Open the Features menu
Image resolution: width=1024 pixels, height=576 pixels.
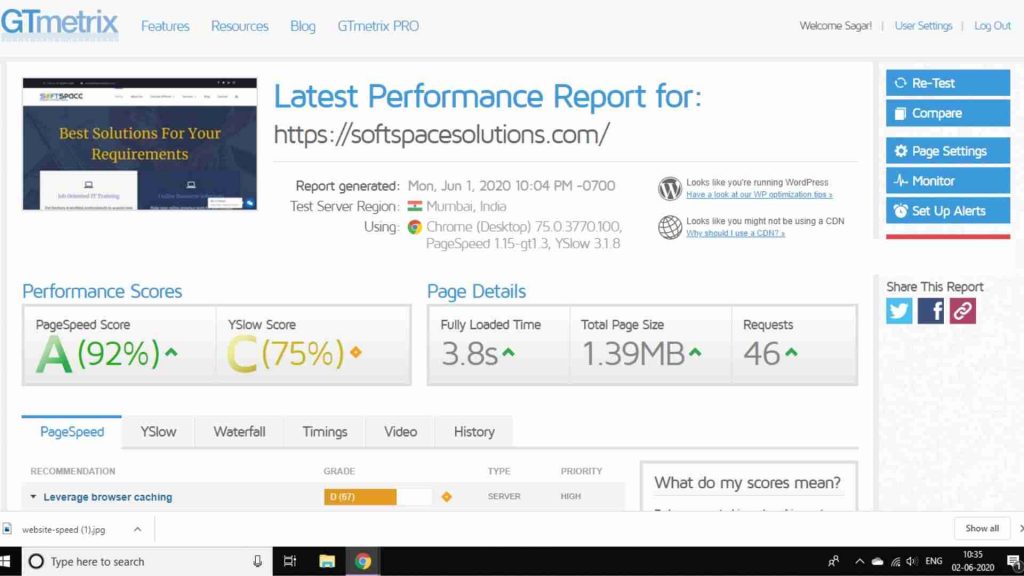pos(165,26)
